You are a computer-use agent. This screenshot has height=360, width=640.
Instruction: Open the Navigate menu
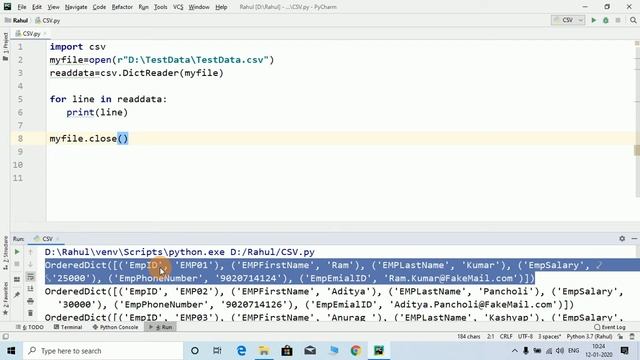pos(76,7)
